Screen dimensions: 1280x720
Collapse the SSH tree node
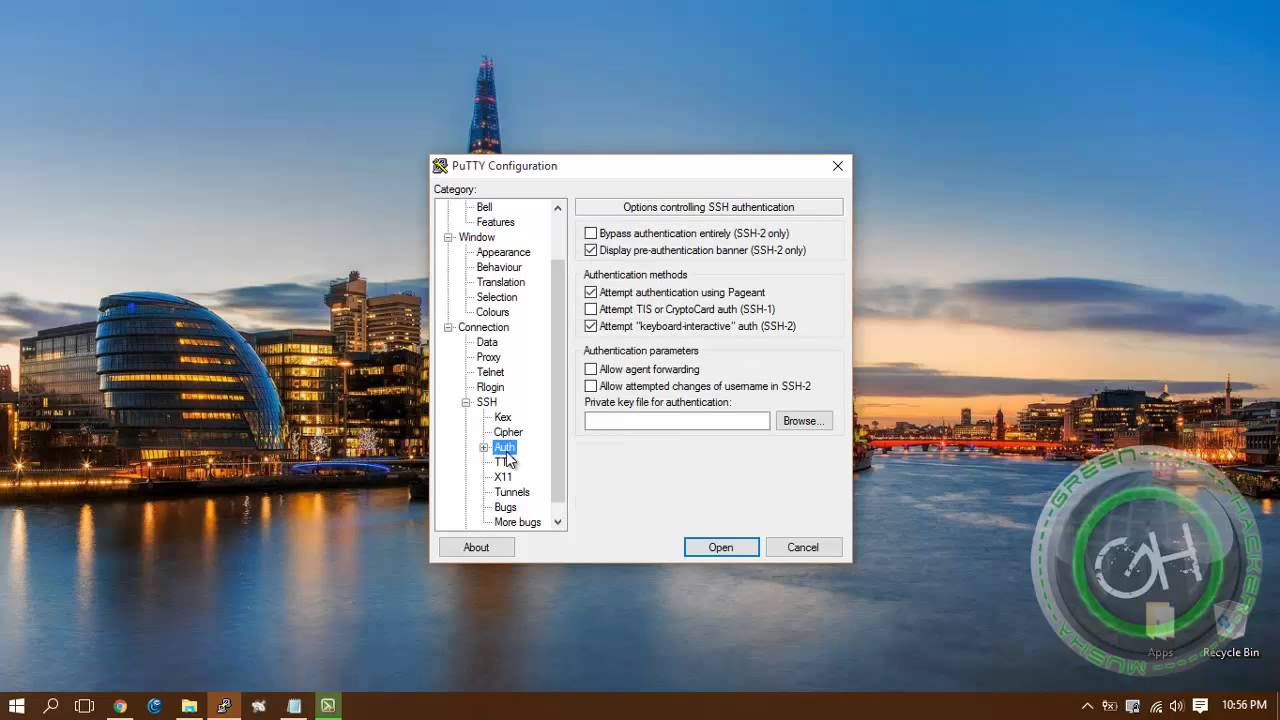pos(466,402)
